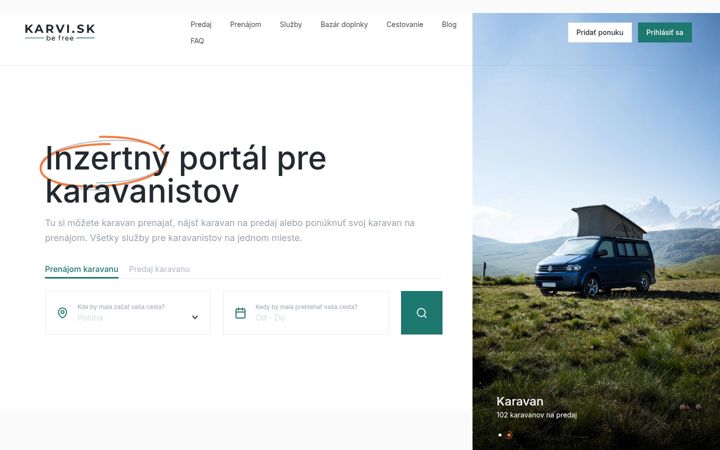Image resolution: width=720 pixels, height=450 pixels.
Task: Open the Služby menu item
Action: pyautogui.click(x=291, y=24)
